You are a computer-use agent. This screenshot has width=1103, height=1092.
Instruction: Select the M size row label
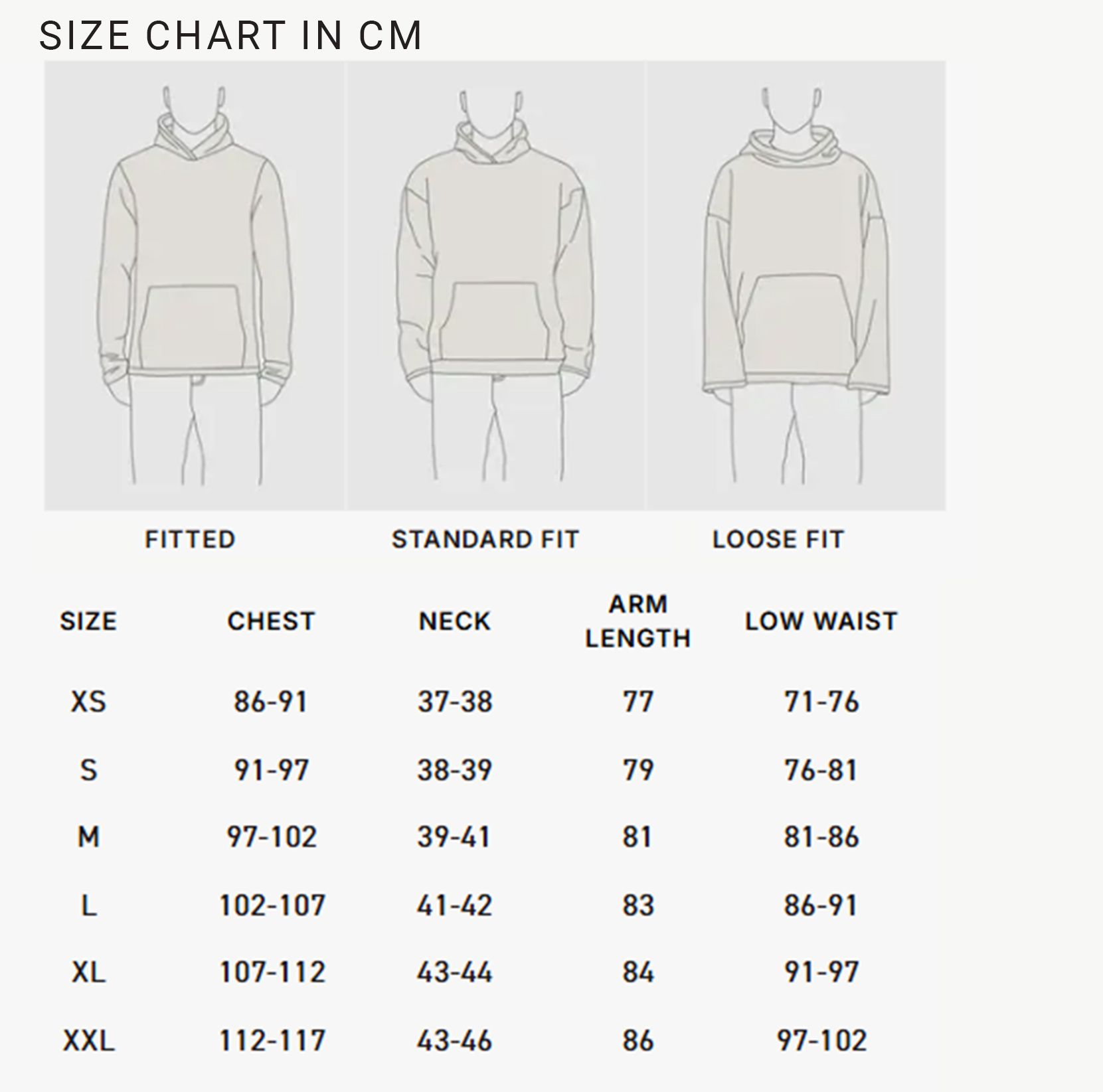pos(88,837)
